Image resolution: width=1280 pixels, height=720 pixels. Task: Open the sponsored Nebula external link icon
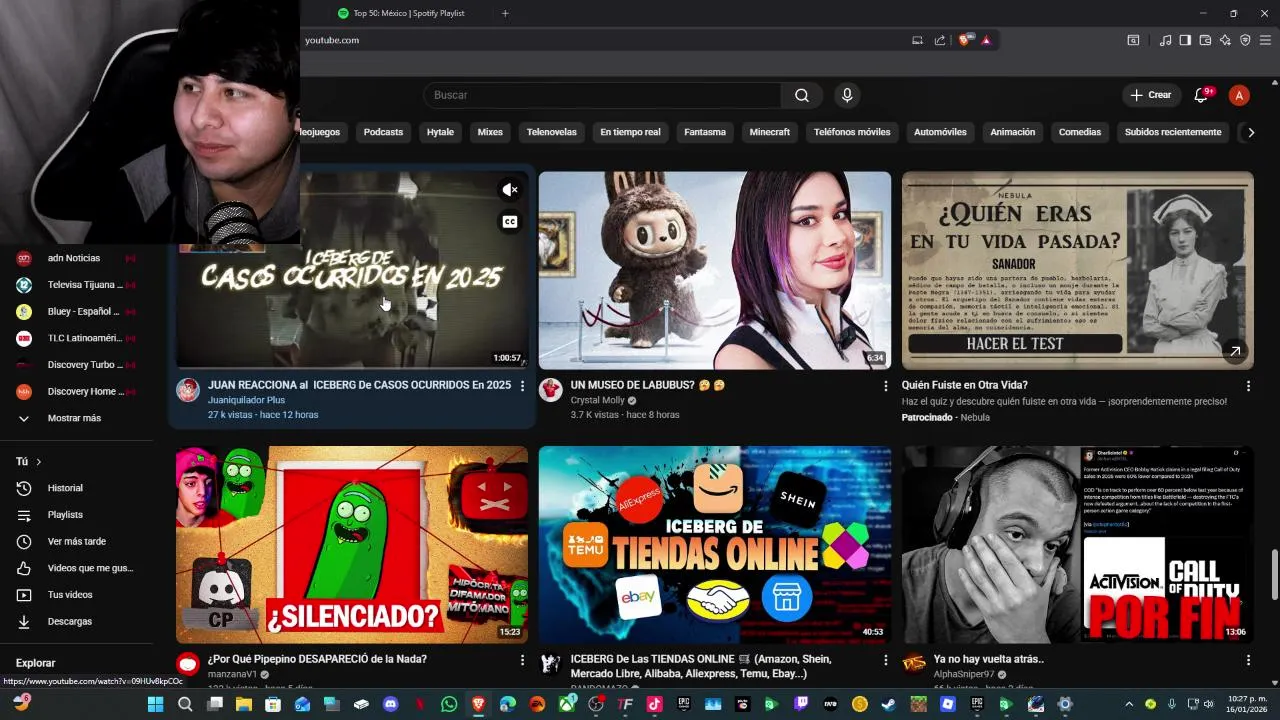coord(1235,351)
